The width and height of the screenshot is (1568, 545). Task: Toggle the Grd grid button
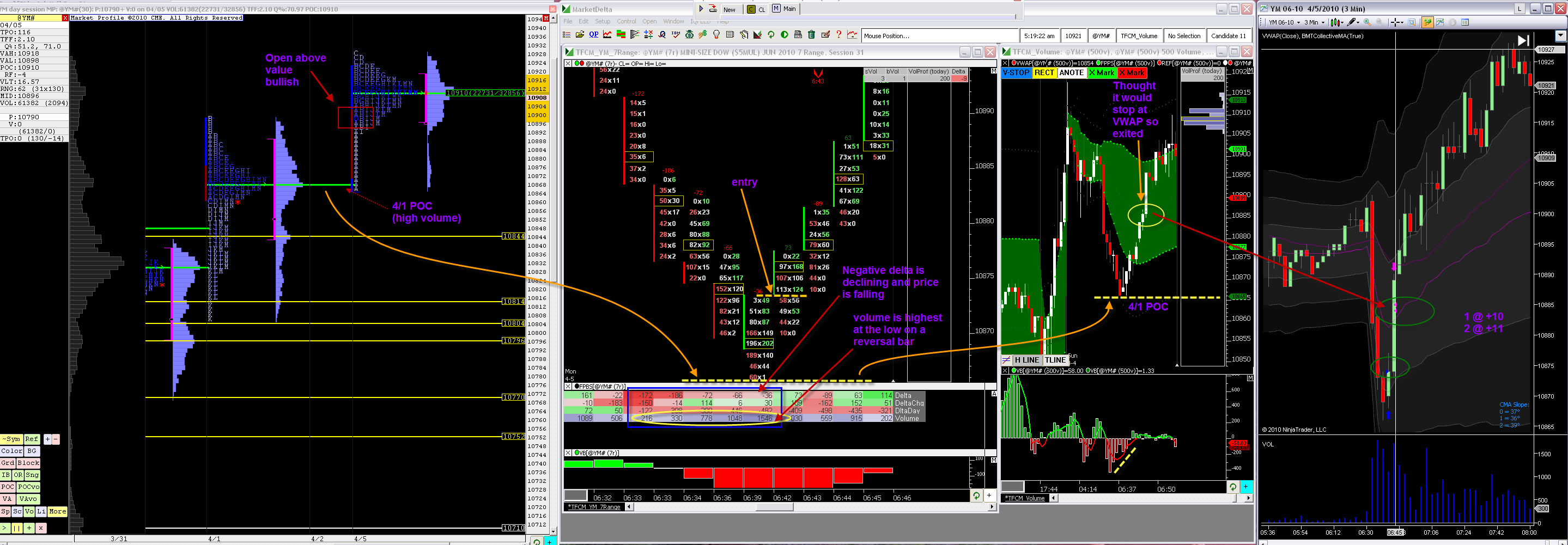(8, 463)
